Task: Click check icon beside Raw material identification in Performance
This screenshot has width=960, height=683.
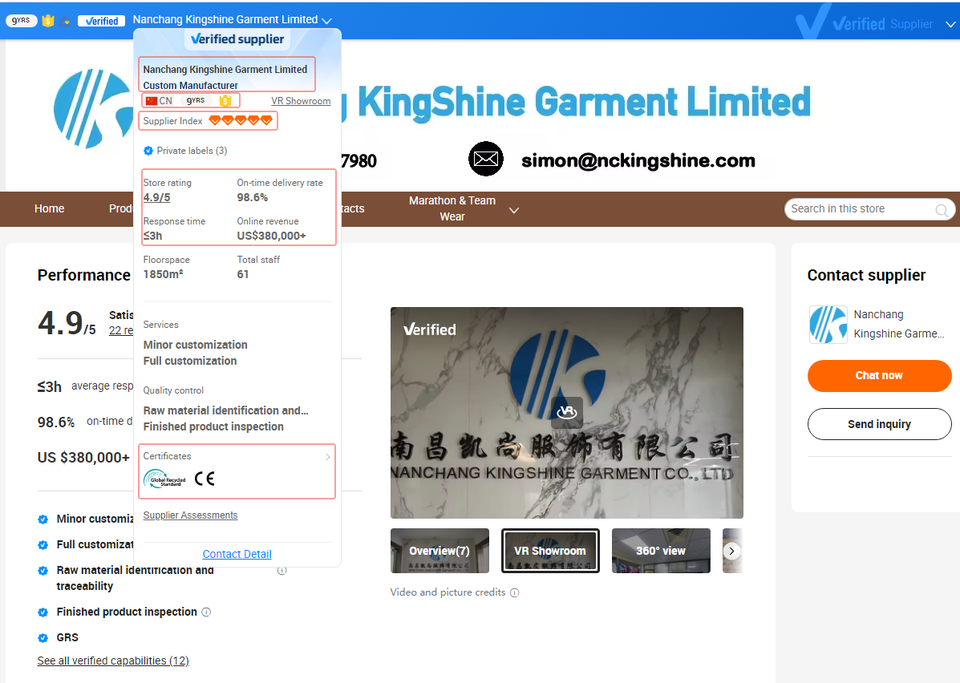Action: point(43,570)
